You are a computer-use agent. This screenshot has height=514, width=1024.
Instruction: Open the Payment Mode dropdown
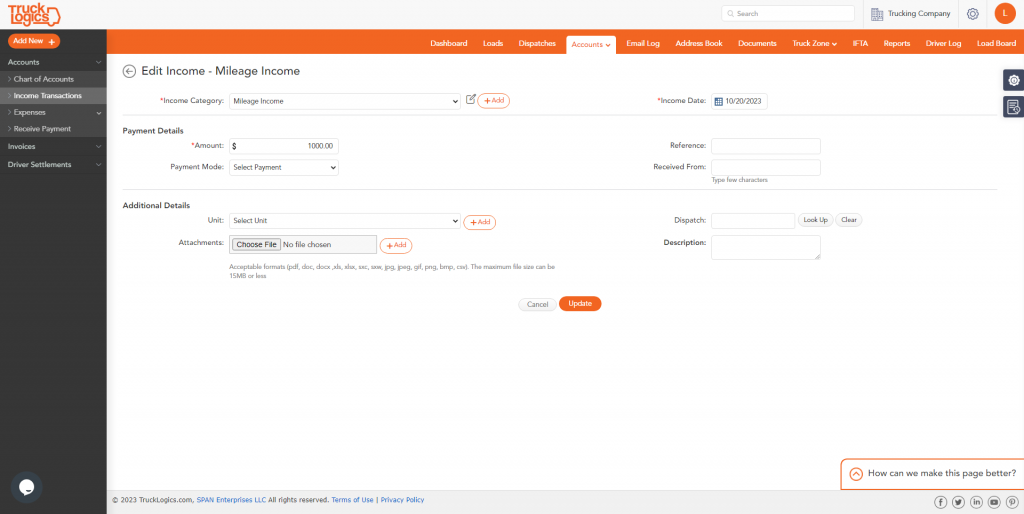pyautogui.click(x=284, y=167)
